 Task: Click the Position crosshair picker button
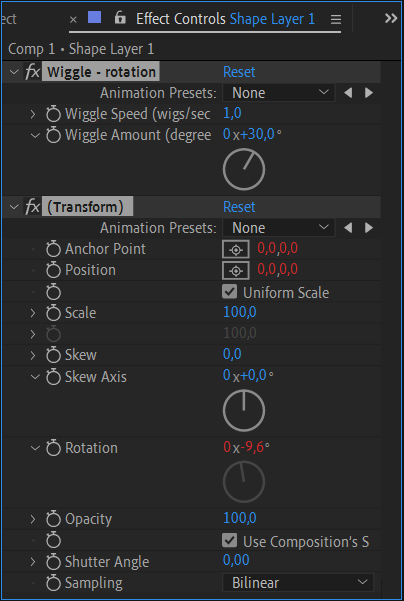point(236,270)
